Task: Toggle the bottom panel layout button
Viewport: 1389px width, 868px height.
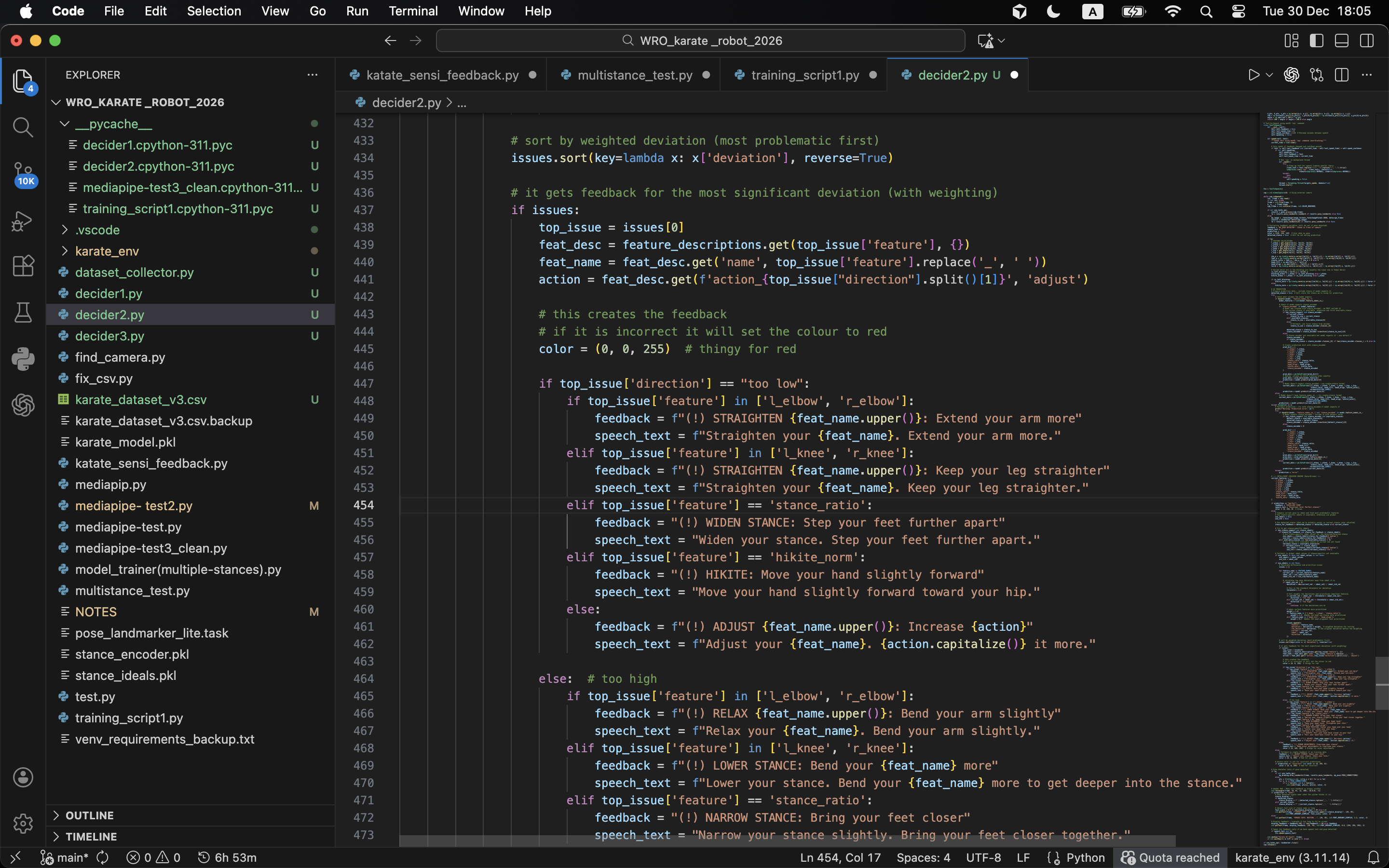Action: 1341,41
